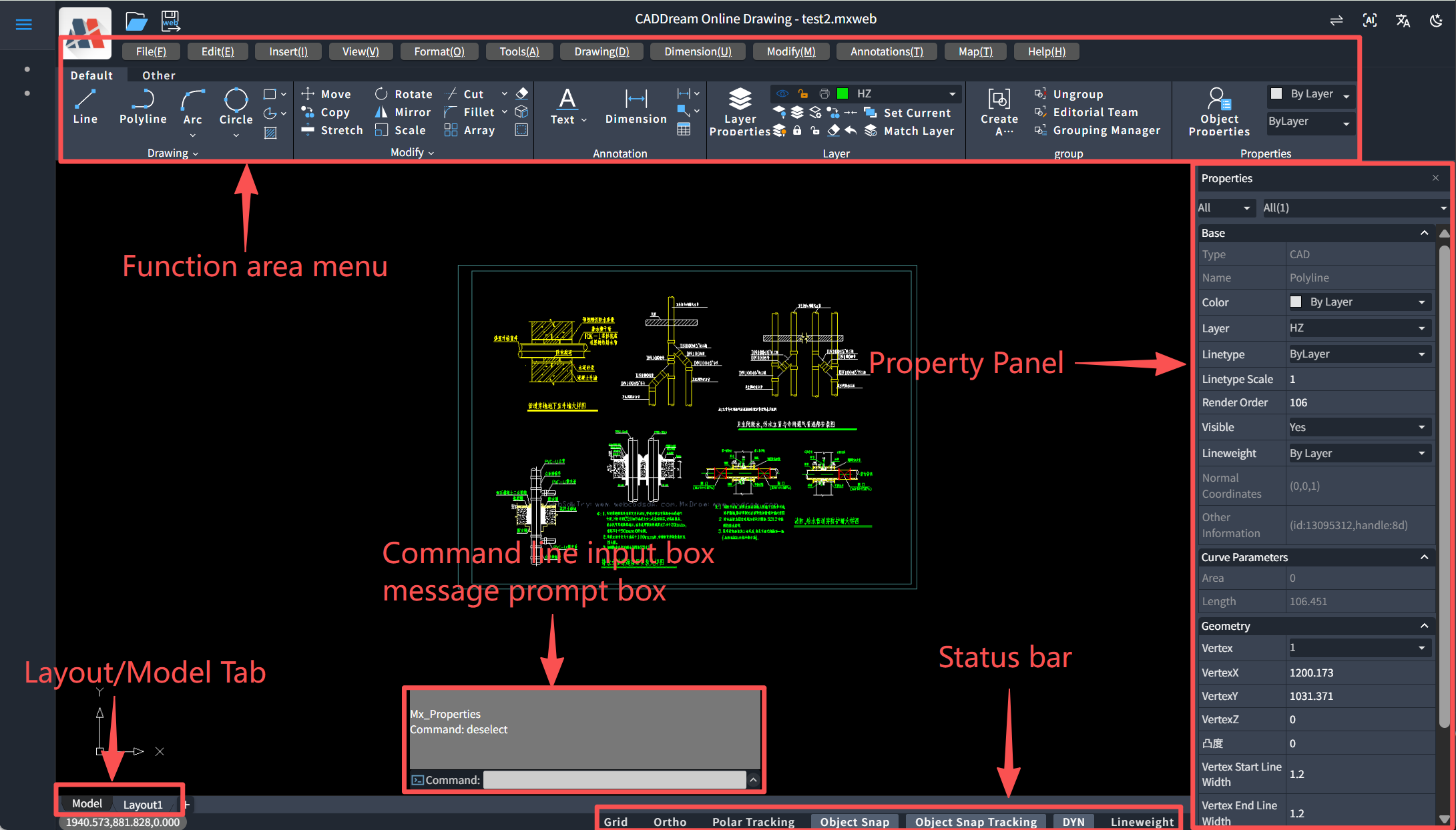1456x830 pixels.
Task: Toggle Object Snap Tracking
Action: 976,822
